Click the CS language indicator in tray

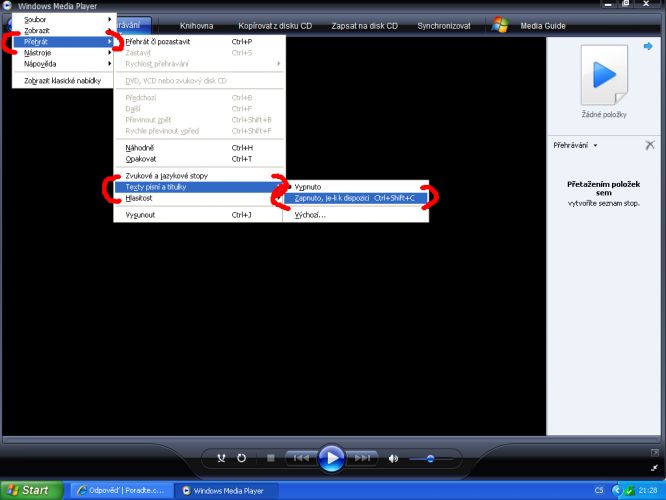599,490
